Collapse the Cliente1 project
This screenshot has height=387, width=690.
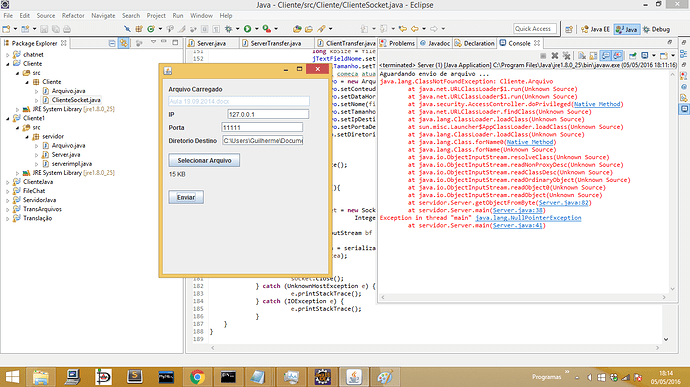[x=7, y=118]
